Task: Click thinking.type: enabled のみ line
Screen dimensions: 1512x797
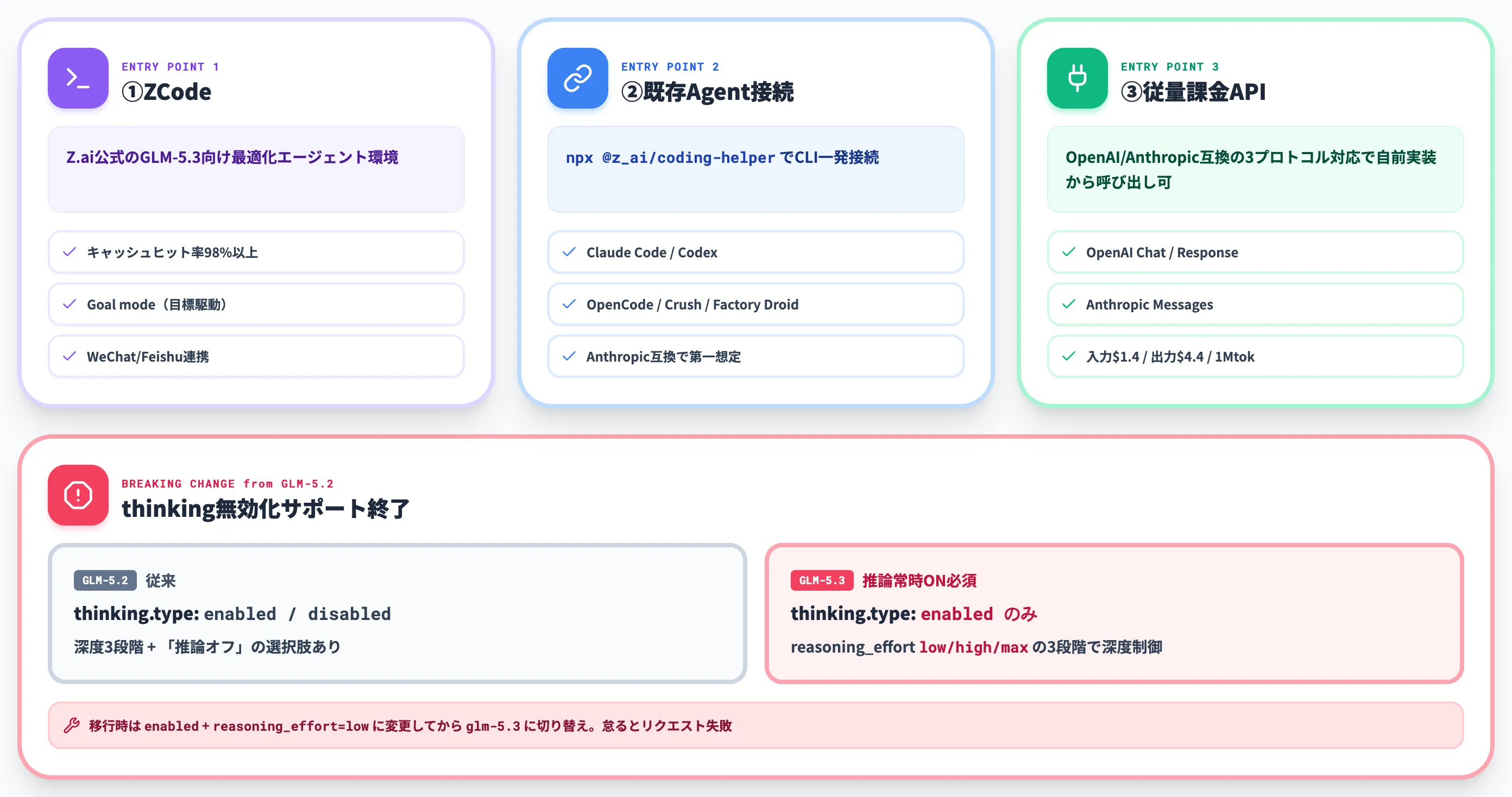Action: click(x=914, y=614)
